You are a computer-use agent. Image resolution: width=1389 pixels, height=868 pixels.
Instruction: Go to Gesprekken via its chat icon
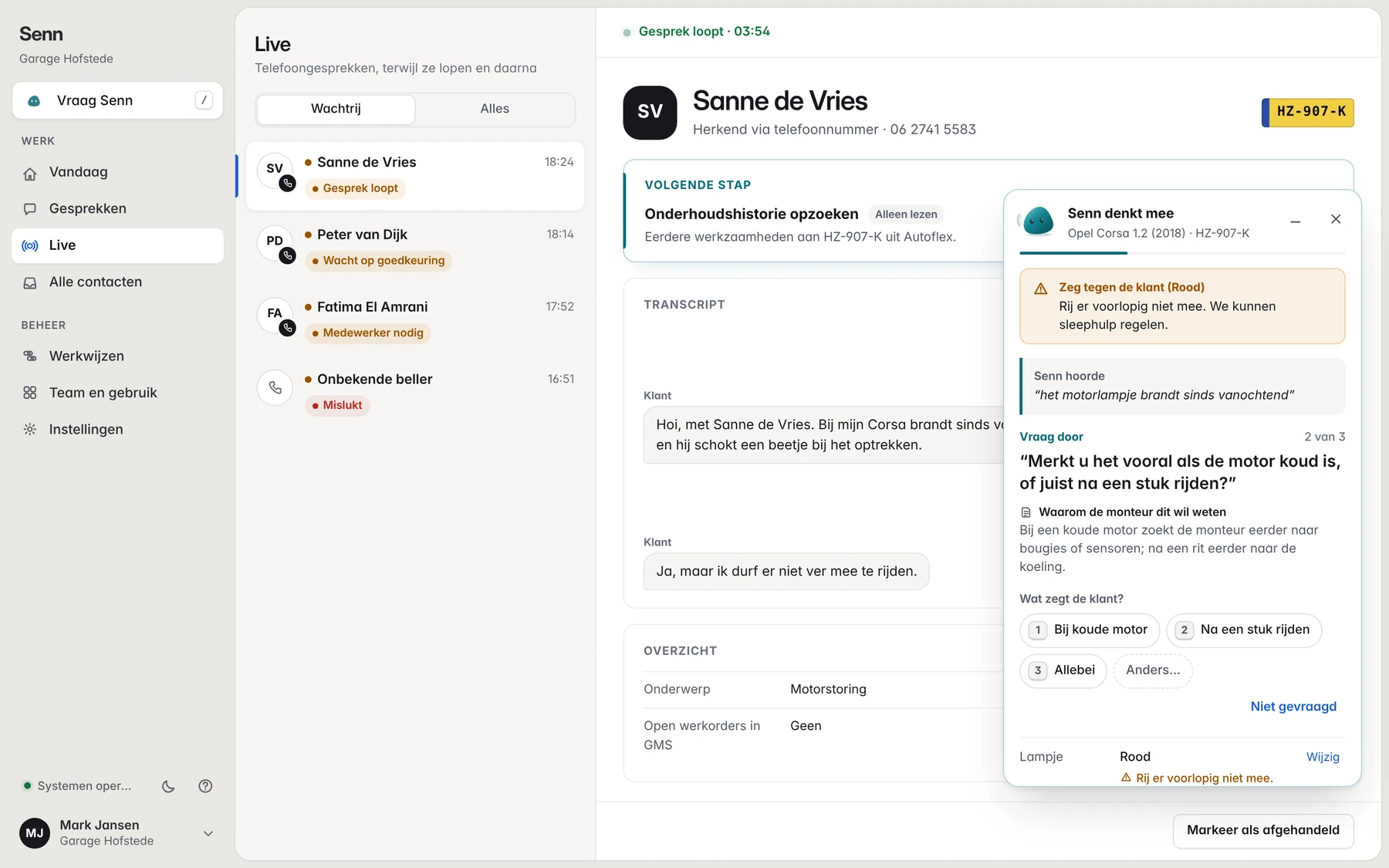click(x=30, y=209)
